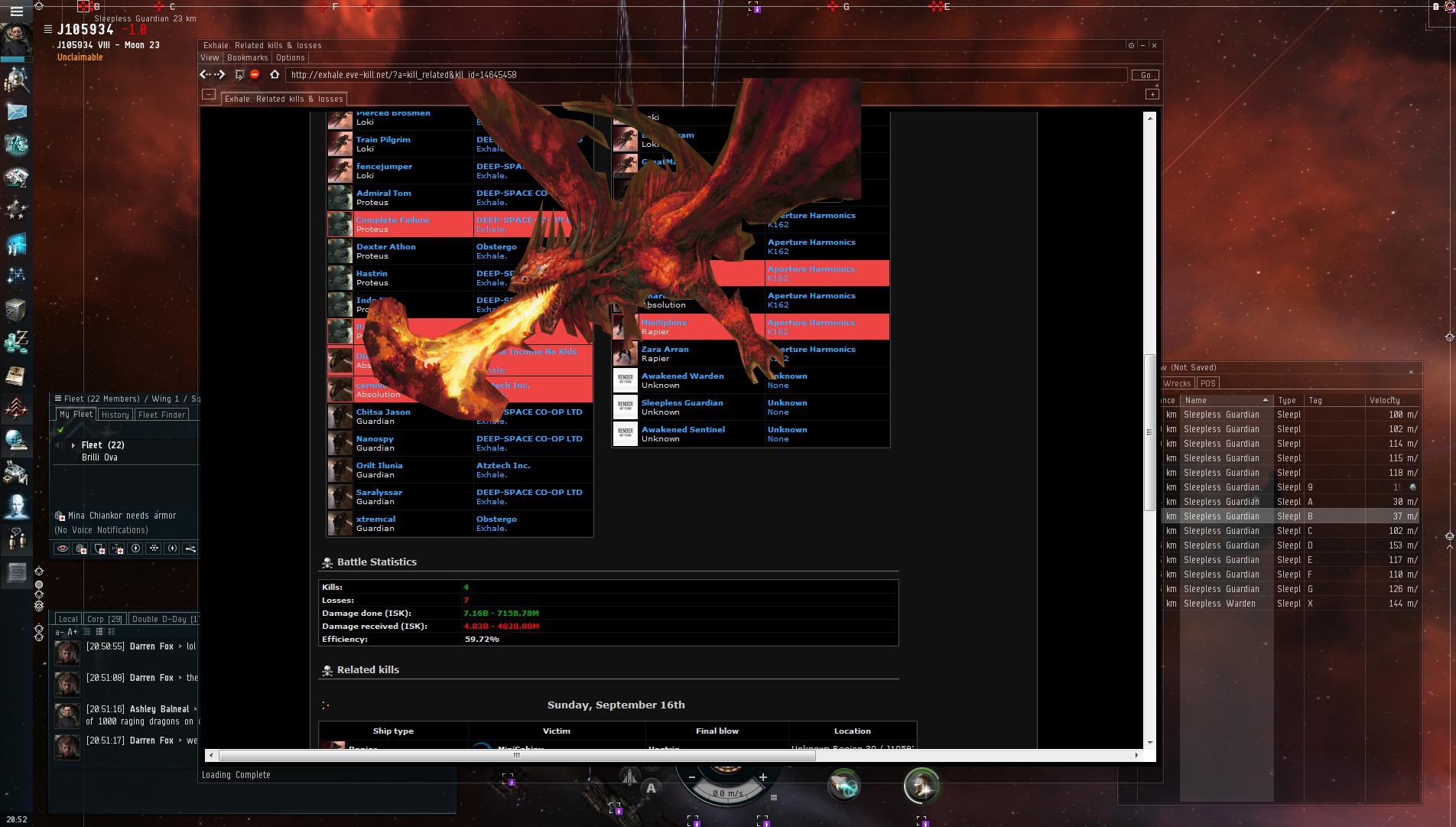
Task: Open the notepad icon in Neocom
Action: (16, 572)
